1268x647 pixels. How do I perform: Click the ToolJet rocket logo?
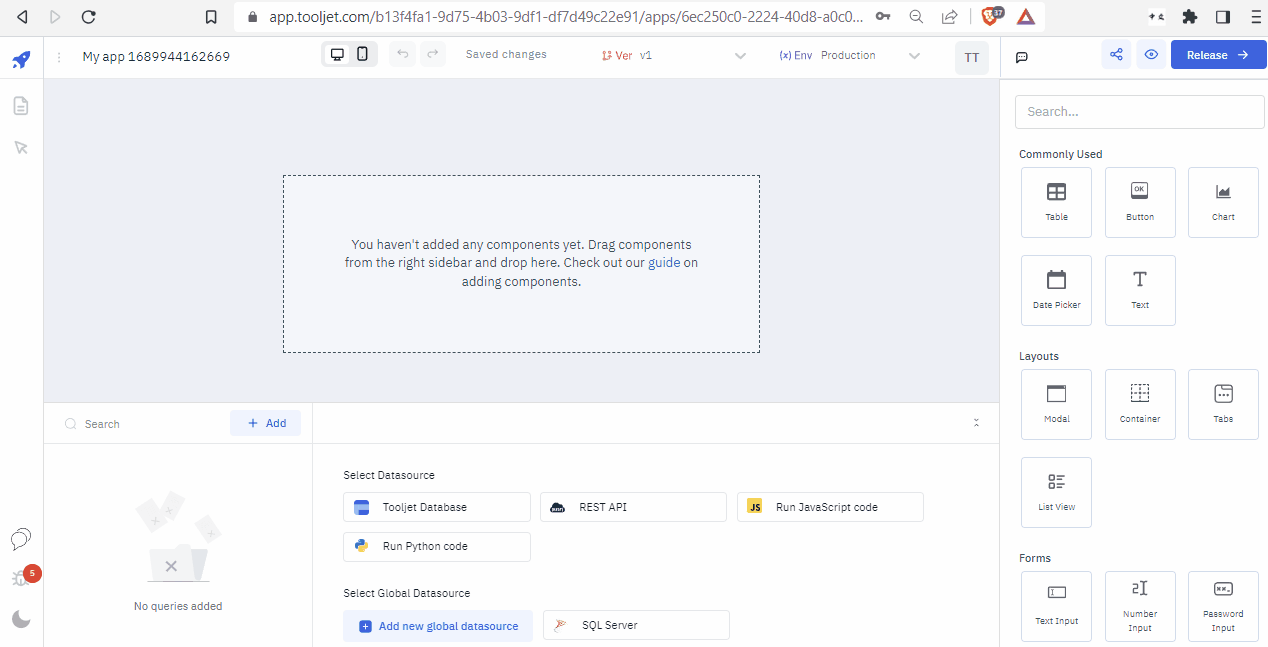[21, 60]
